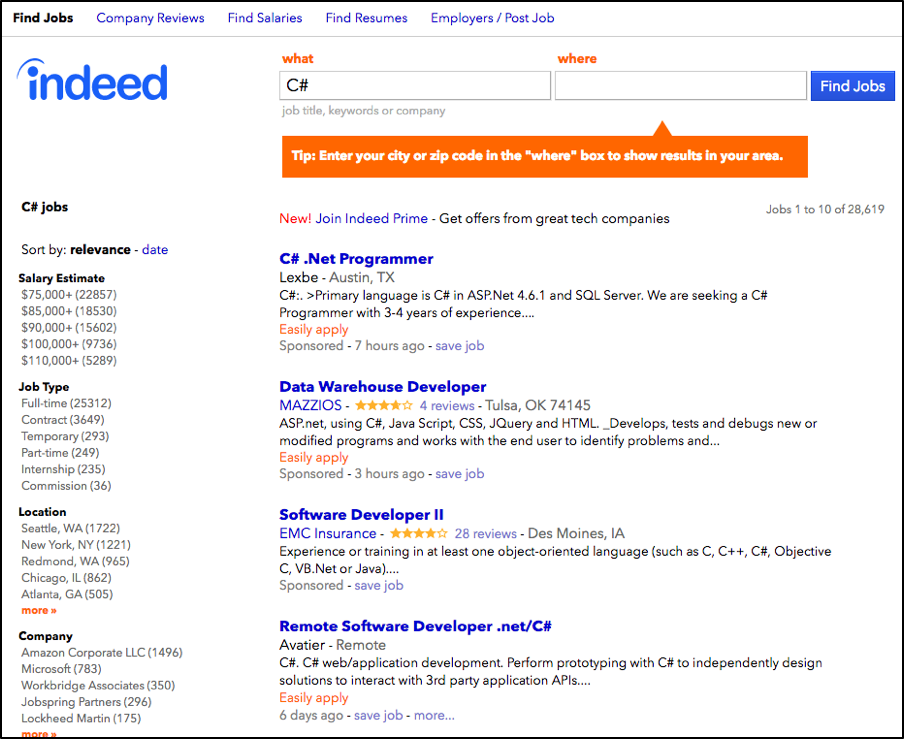Open C# .Net Programmer job listing

coord(356,259)
